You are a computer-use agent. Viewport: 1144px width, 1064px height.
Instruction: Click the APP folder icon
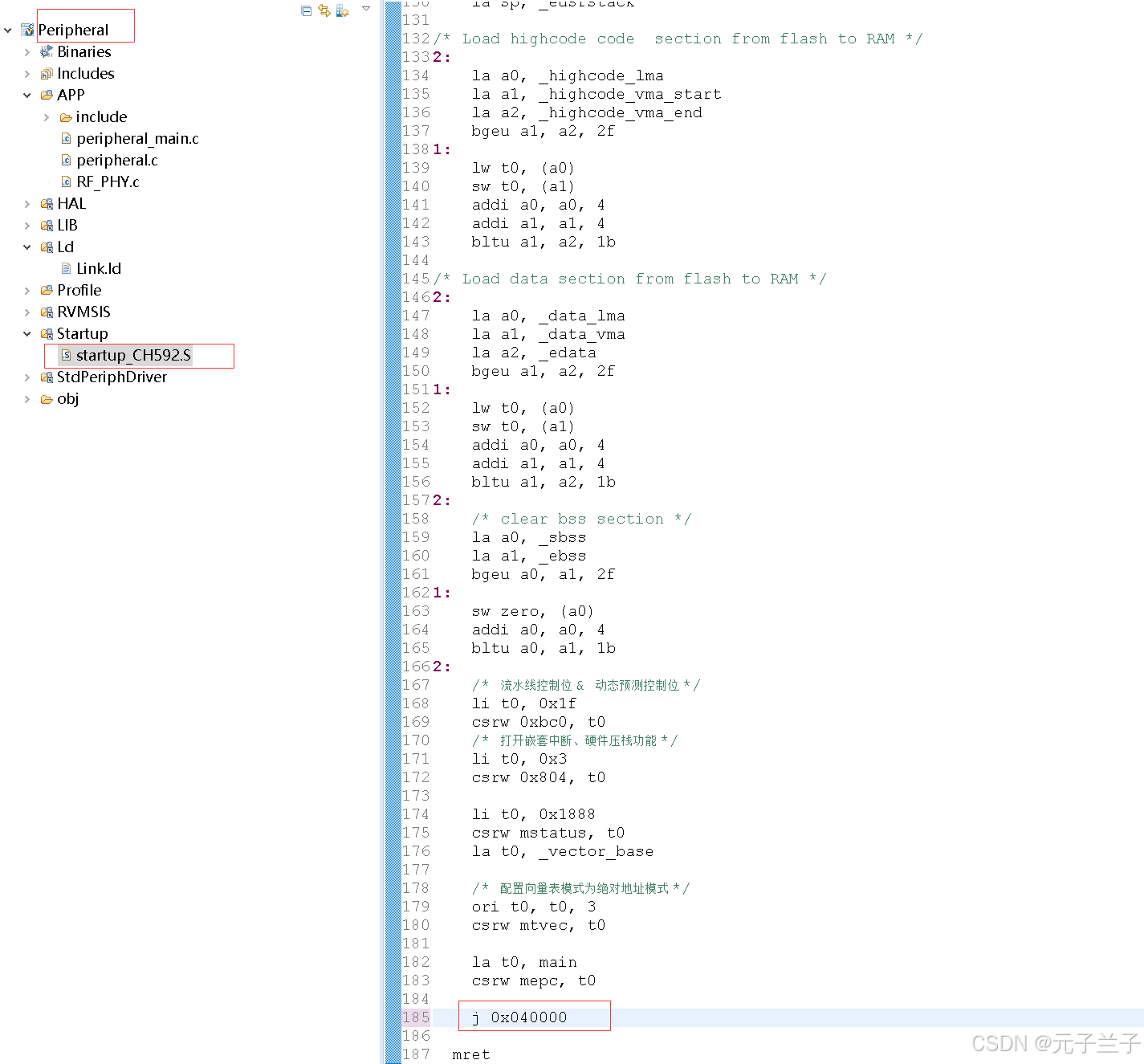click(x=47, y=96)
